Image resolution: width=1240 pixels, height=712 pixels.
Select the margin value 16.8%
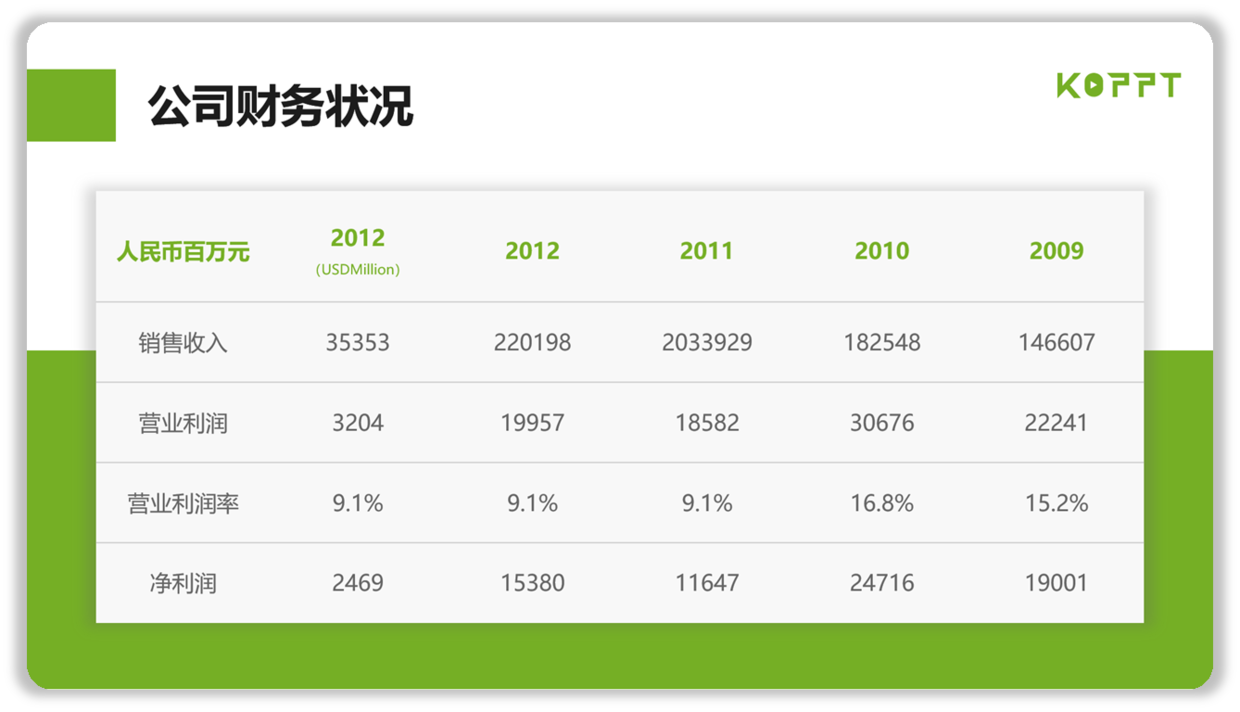coord(882,502)
